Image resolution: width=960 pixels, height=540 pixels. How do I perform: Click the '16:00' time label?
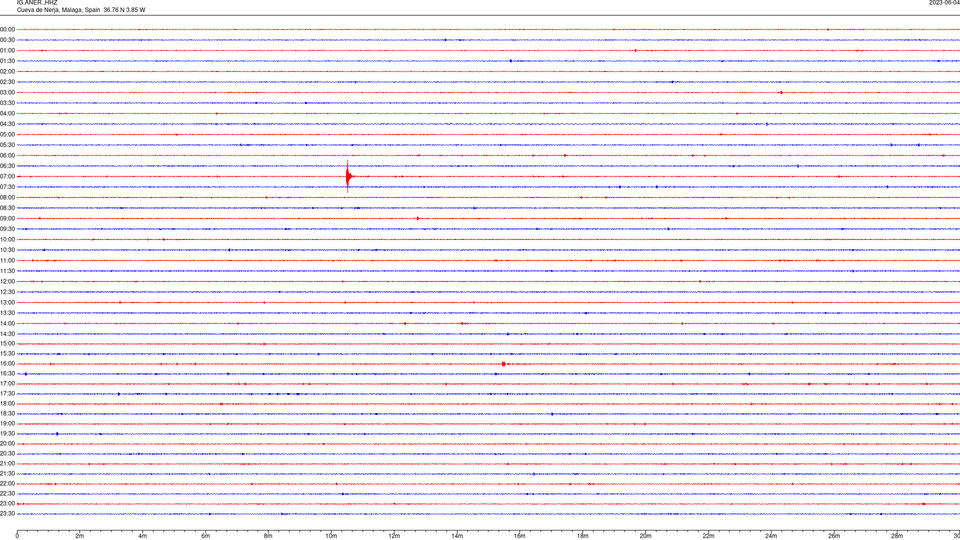(x=7, y=364)
